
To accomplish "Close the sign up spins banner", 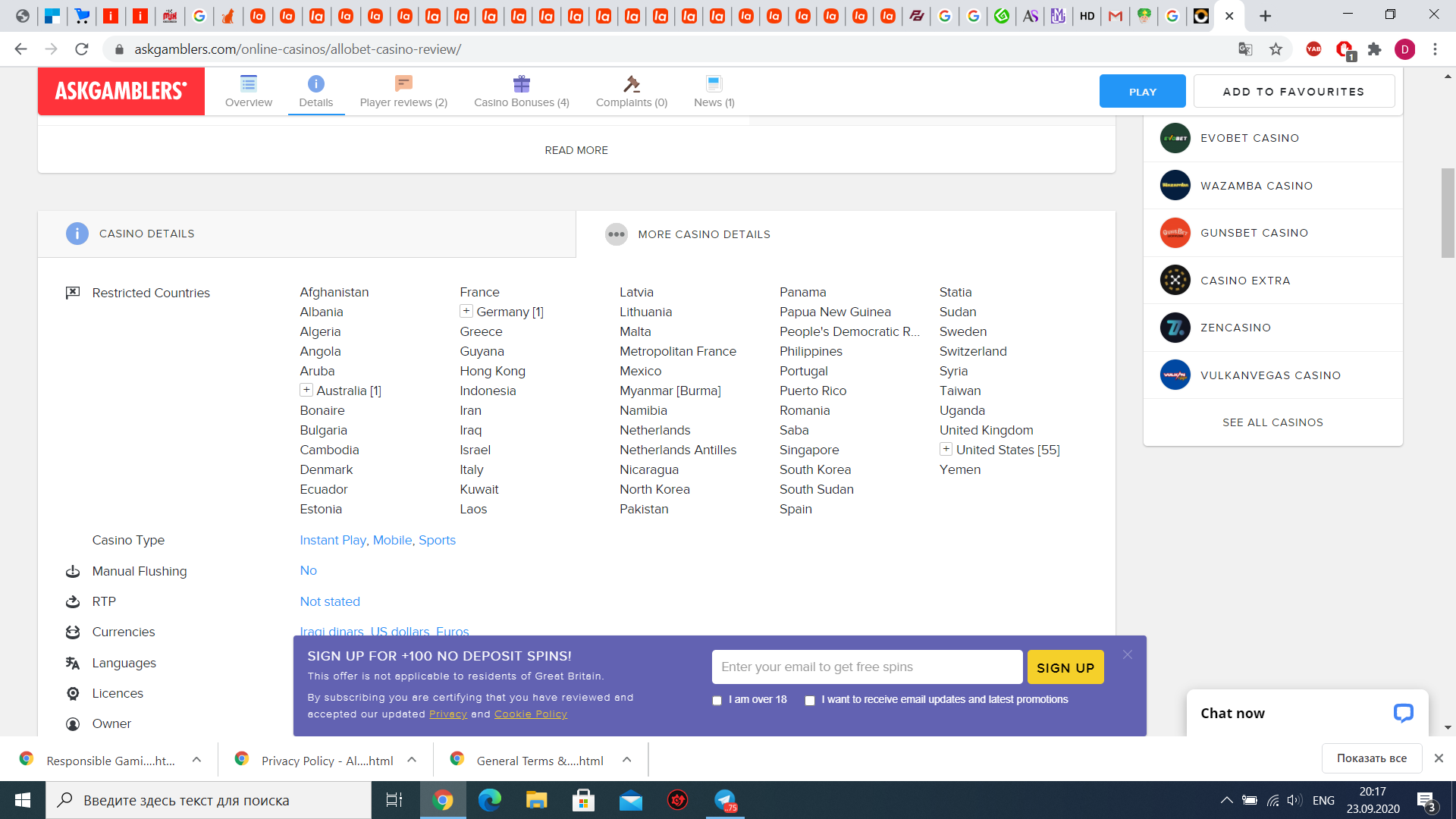I will click(x=1128, y=654).
